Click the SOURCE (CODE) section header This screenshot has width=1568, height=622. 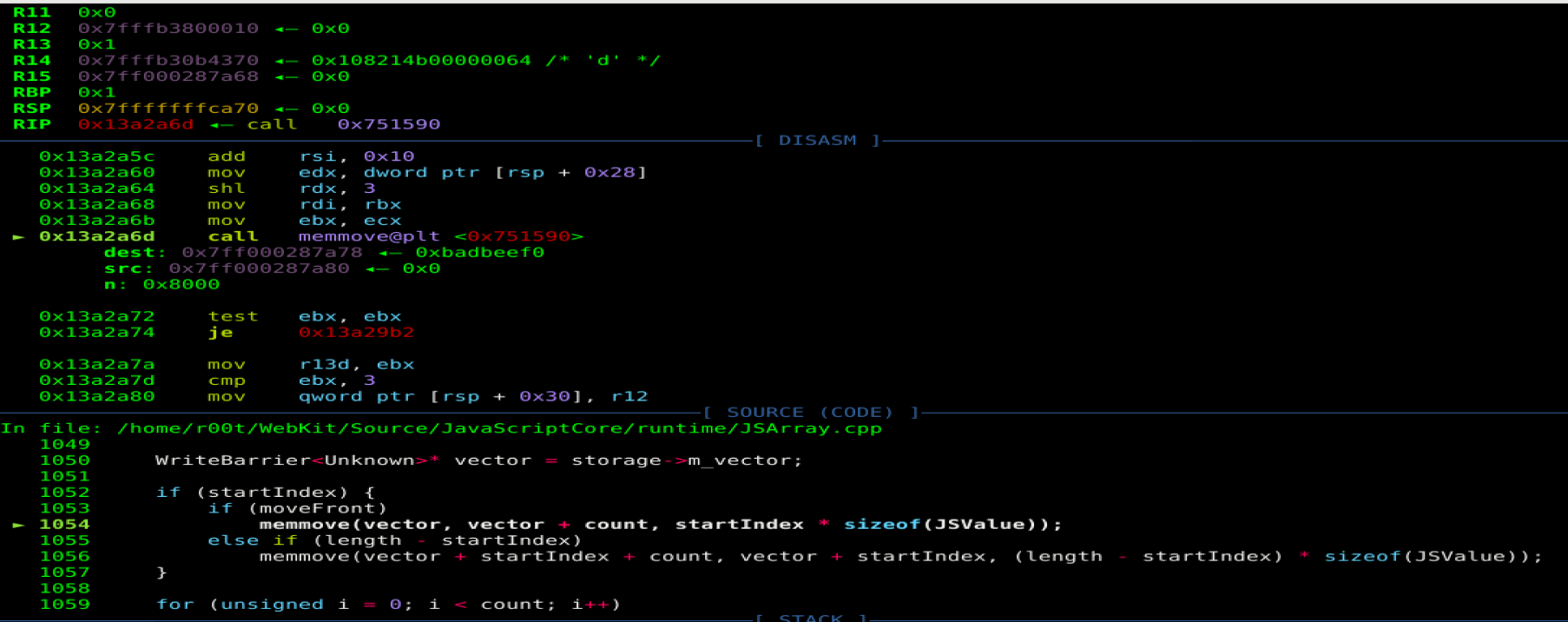pyautogui.click(x=810, y=413)
